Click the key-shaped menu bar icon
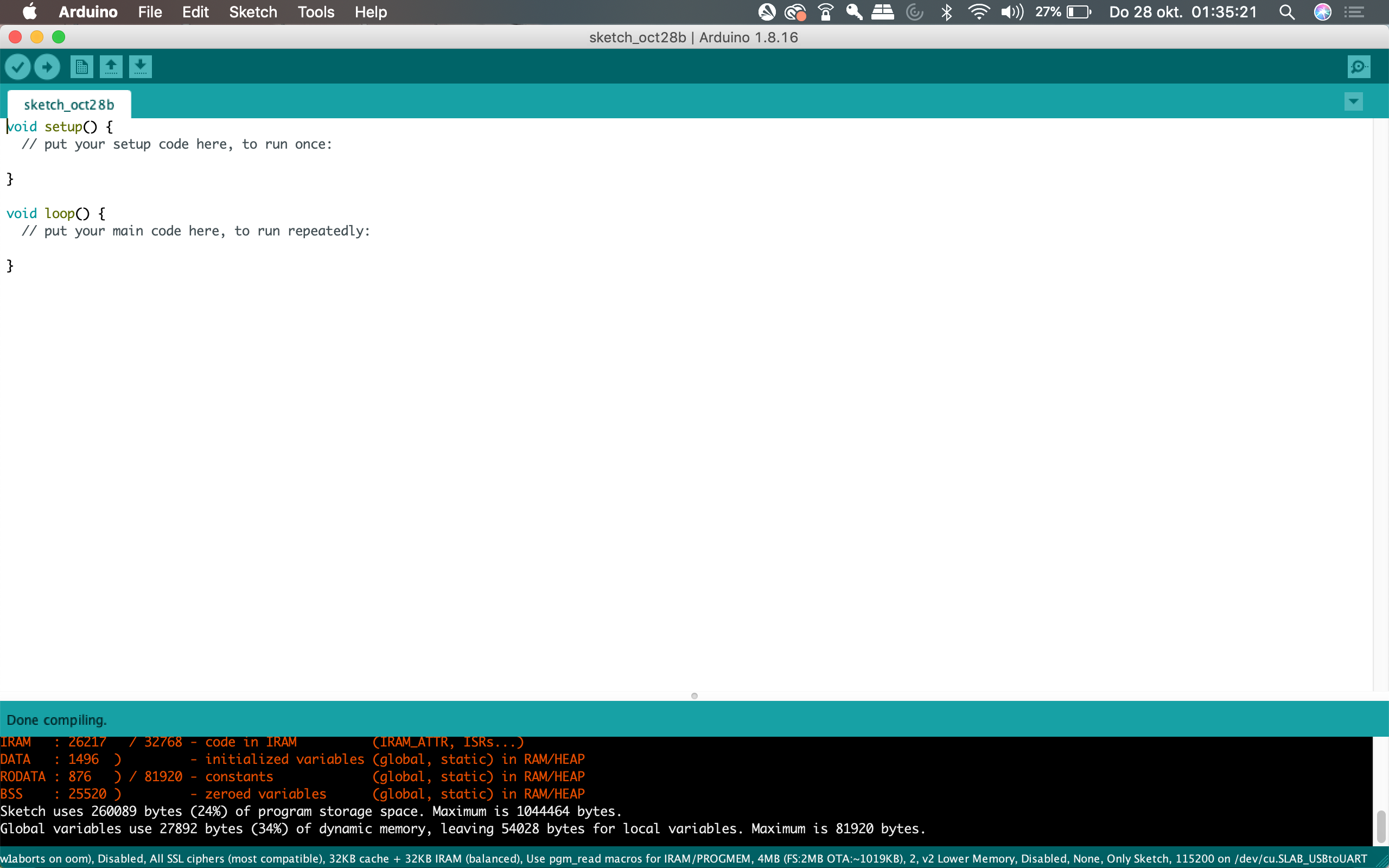The image size is (1389, 868). 854,12
